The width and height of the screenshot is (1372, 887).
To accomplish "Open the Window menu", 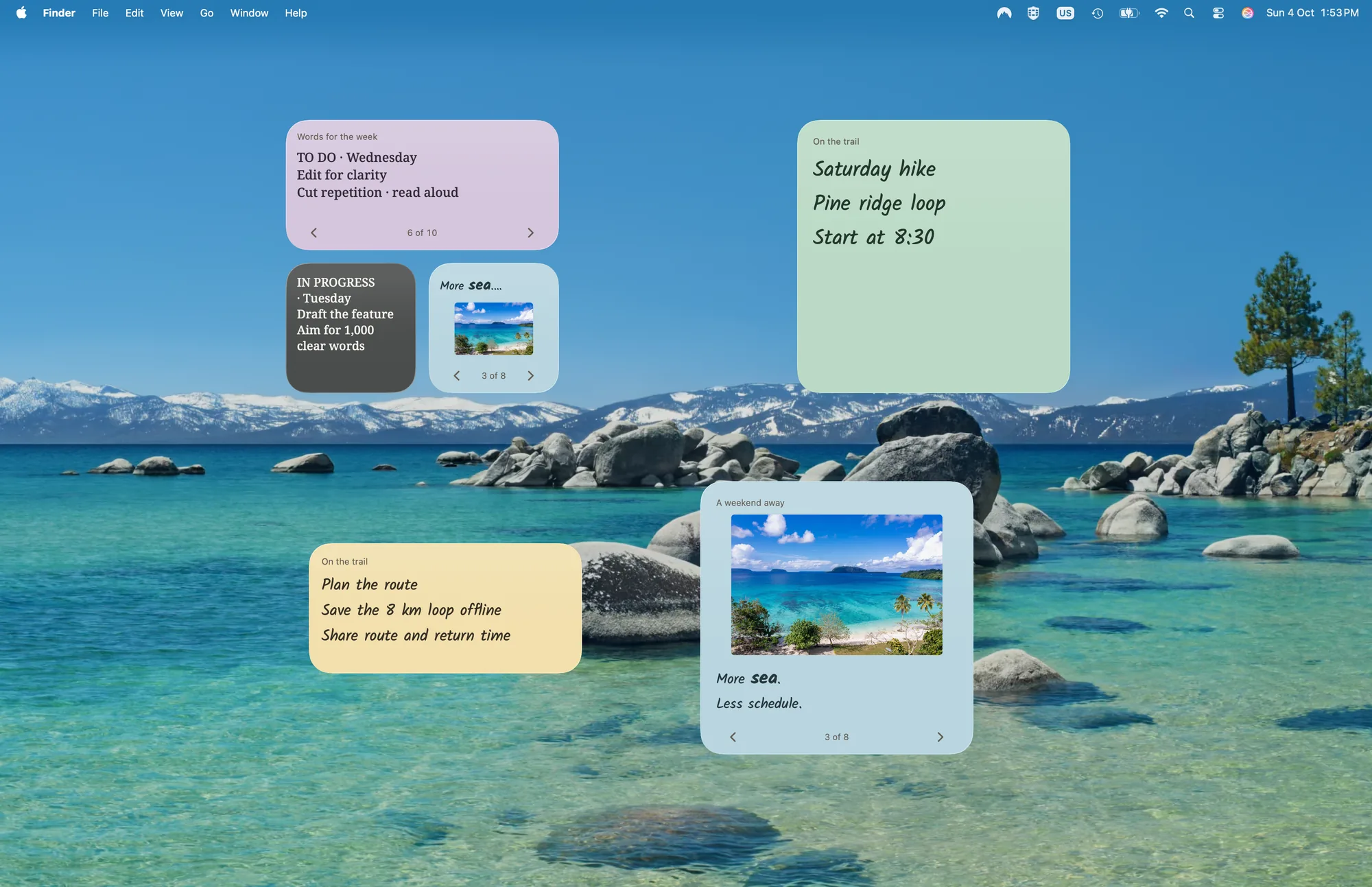I will click(x=249, y=12).
